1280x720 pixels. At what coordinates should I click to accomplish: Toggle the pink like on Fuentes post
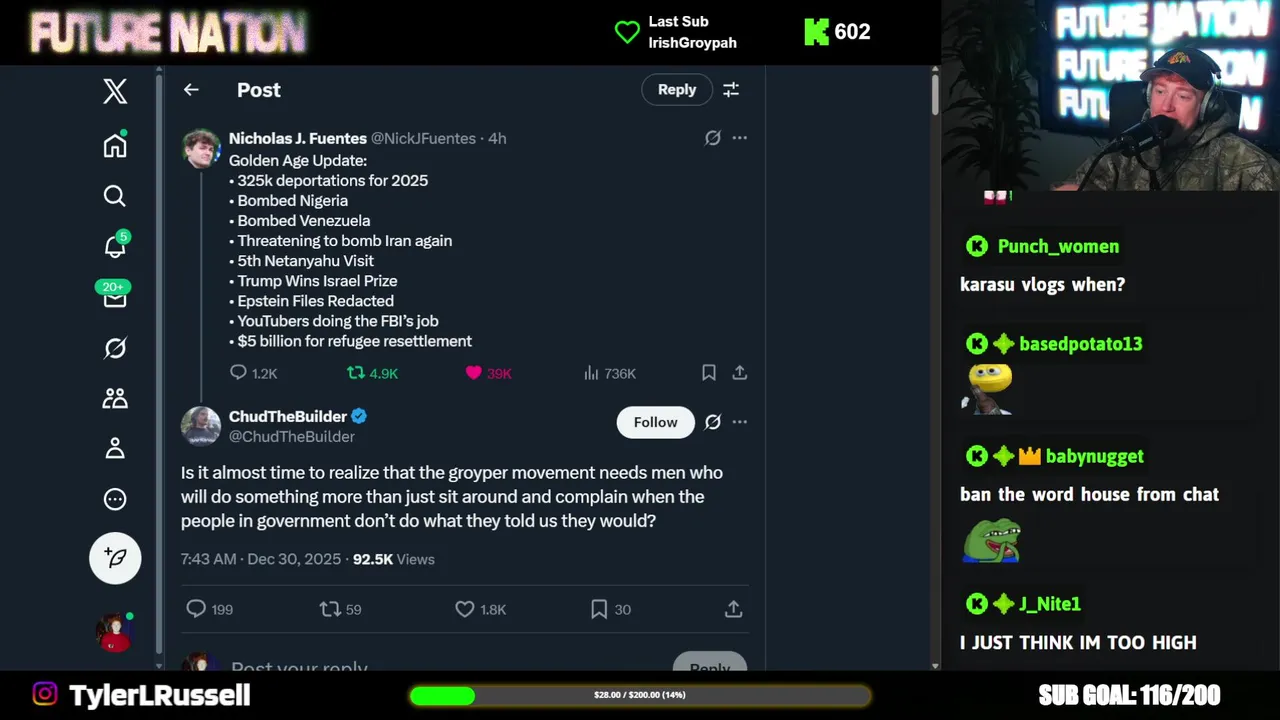[x=474, y=373]
